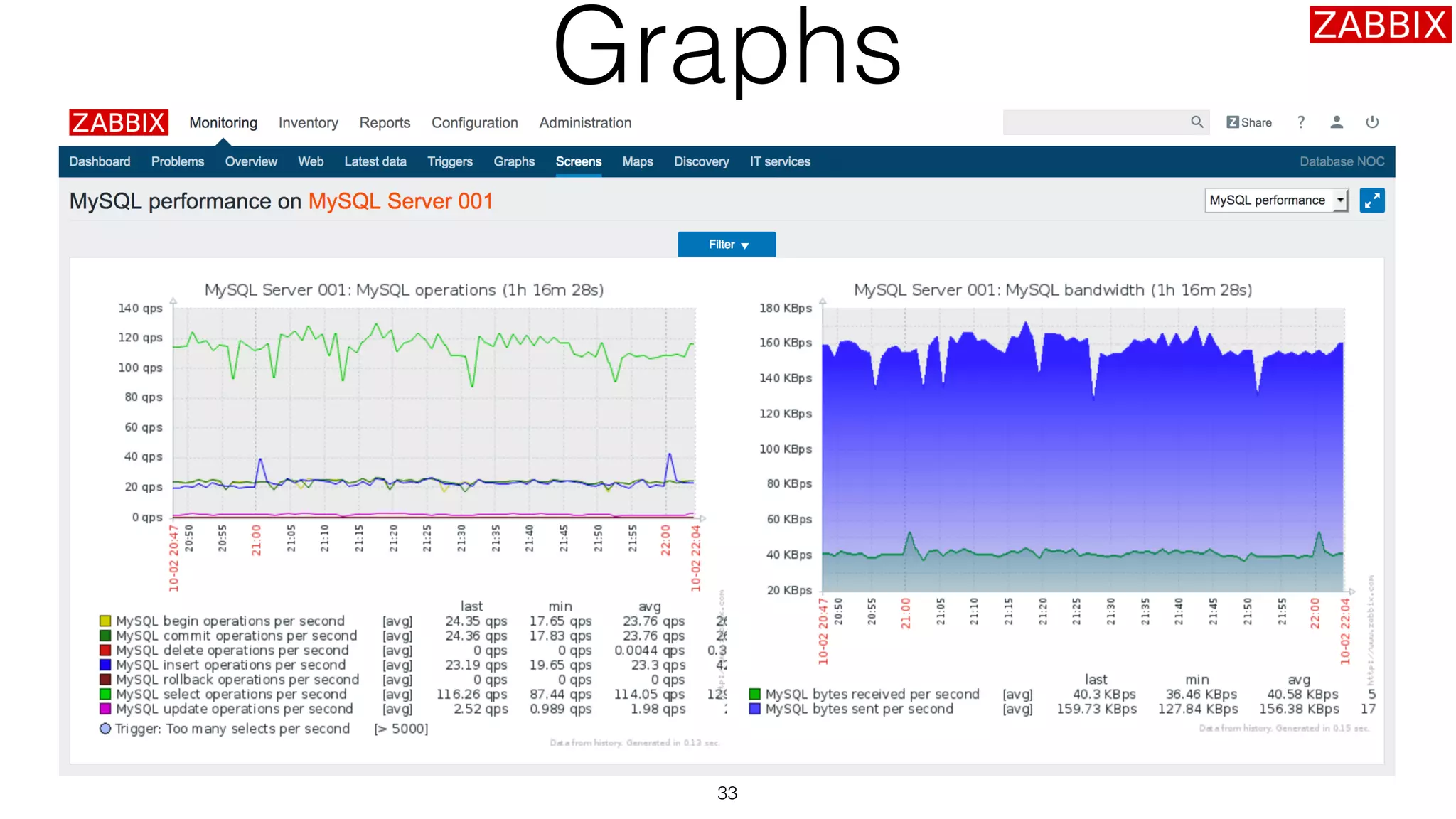Screen dimensions: 1456x819
Task: Click 'MySQL update operations per second' legend text
Action: 235,709
